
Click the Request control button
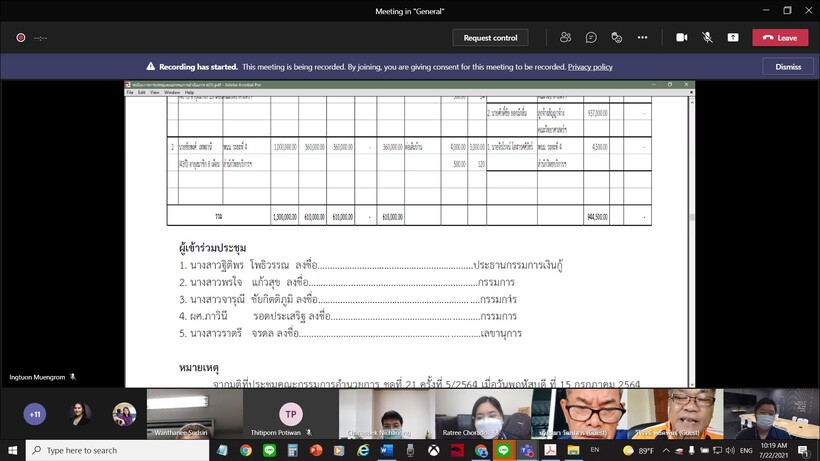pyautogui.click(x=491, y=37)
